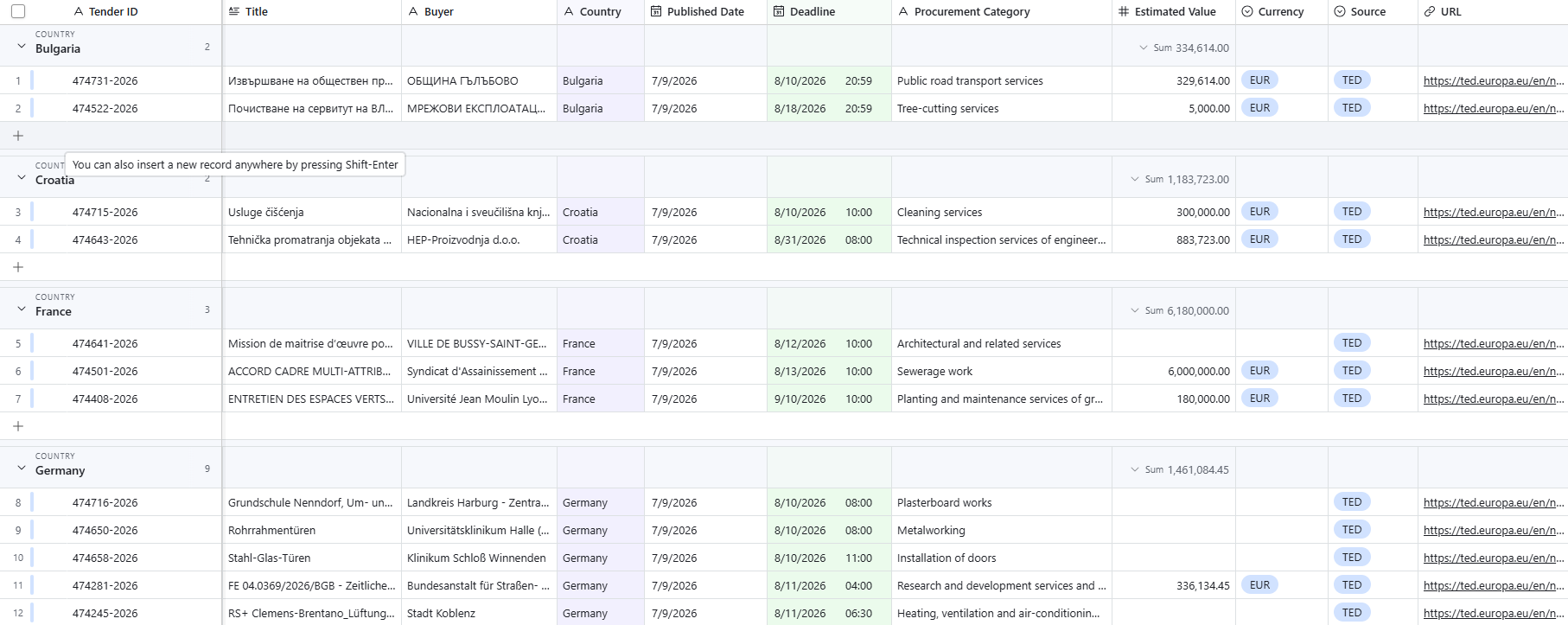Select category cell 'Public road transport services'

click(x=1002, y=80)
